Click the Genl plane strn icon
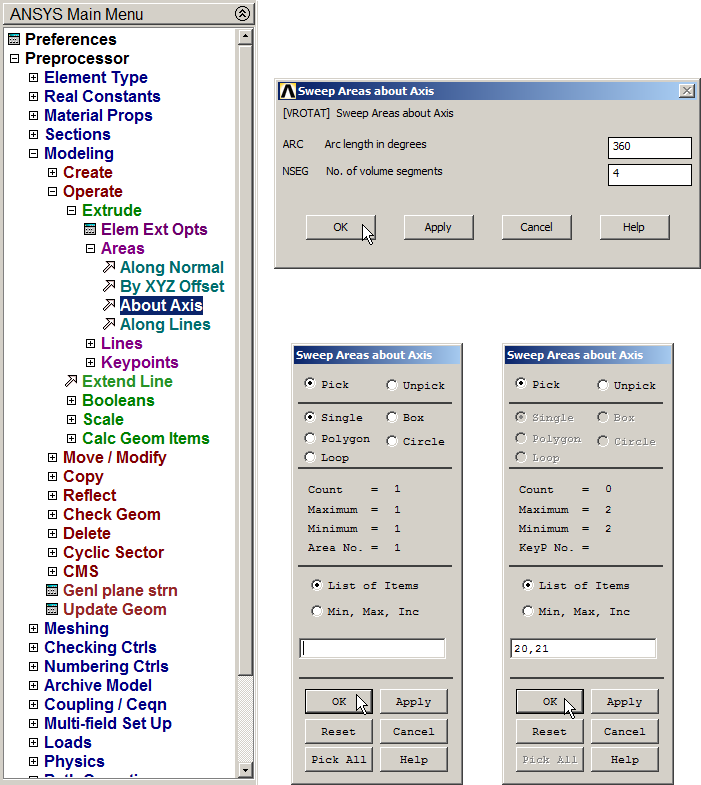This screenshot has height=785, width=701. [x=52, y=591]
